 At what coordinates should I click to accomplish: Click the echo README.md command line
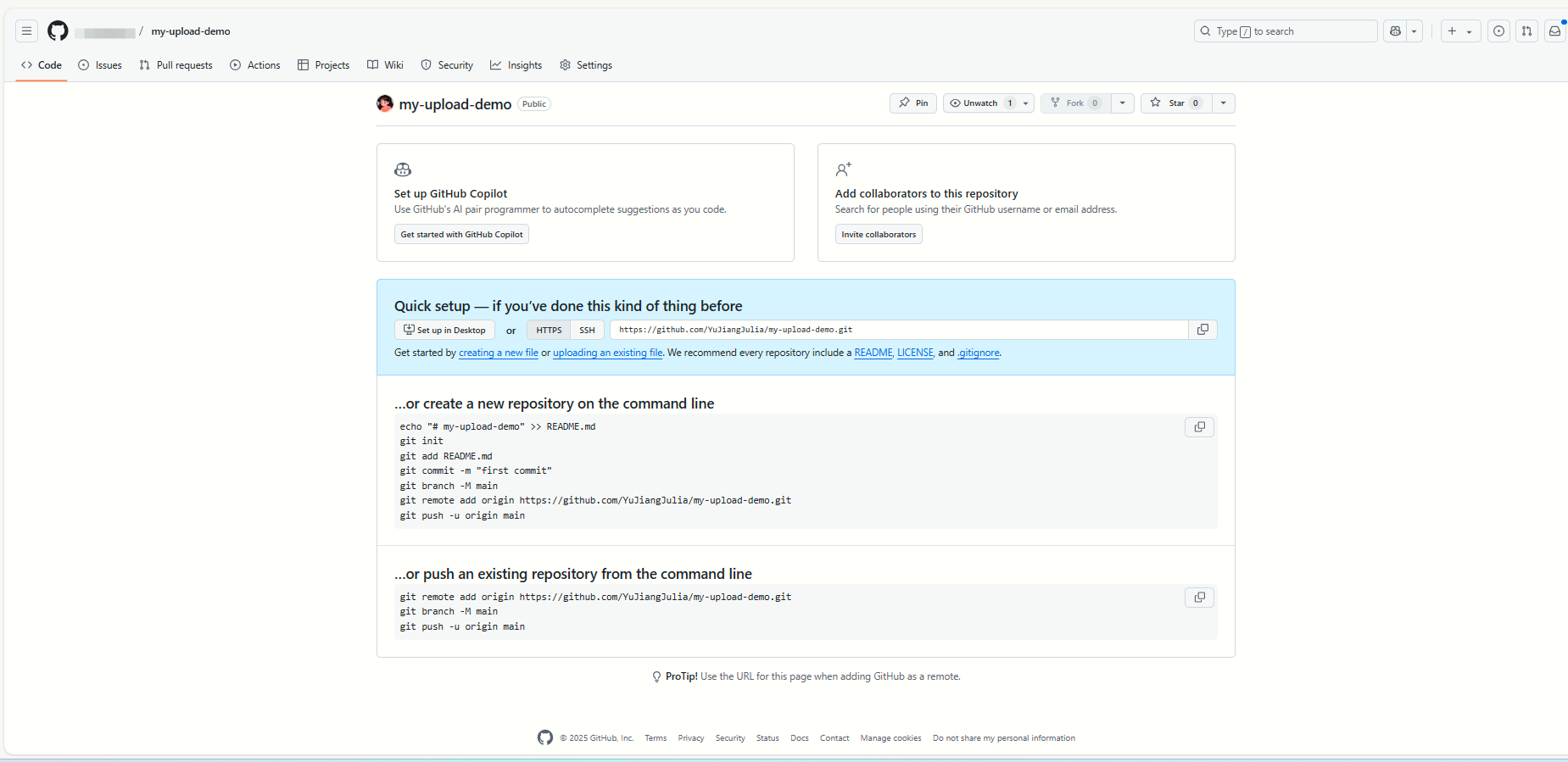(498, 427)
